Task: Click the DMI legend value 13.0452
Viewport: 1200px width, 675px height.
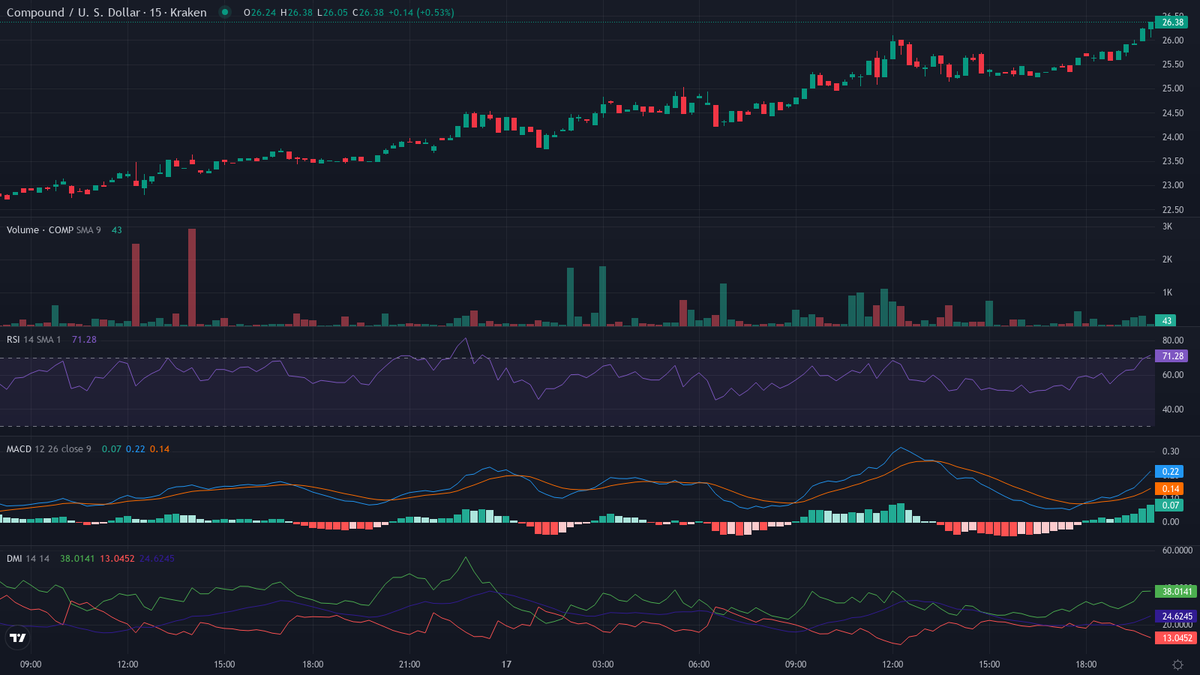Action: (x=117, y=558)
